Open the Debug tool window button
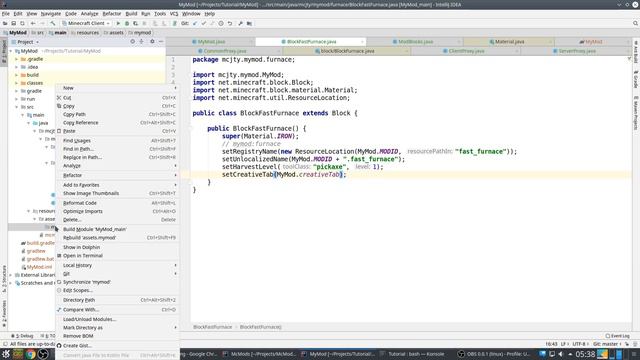Screen dimensions: 640x360 coord(23,336)
